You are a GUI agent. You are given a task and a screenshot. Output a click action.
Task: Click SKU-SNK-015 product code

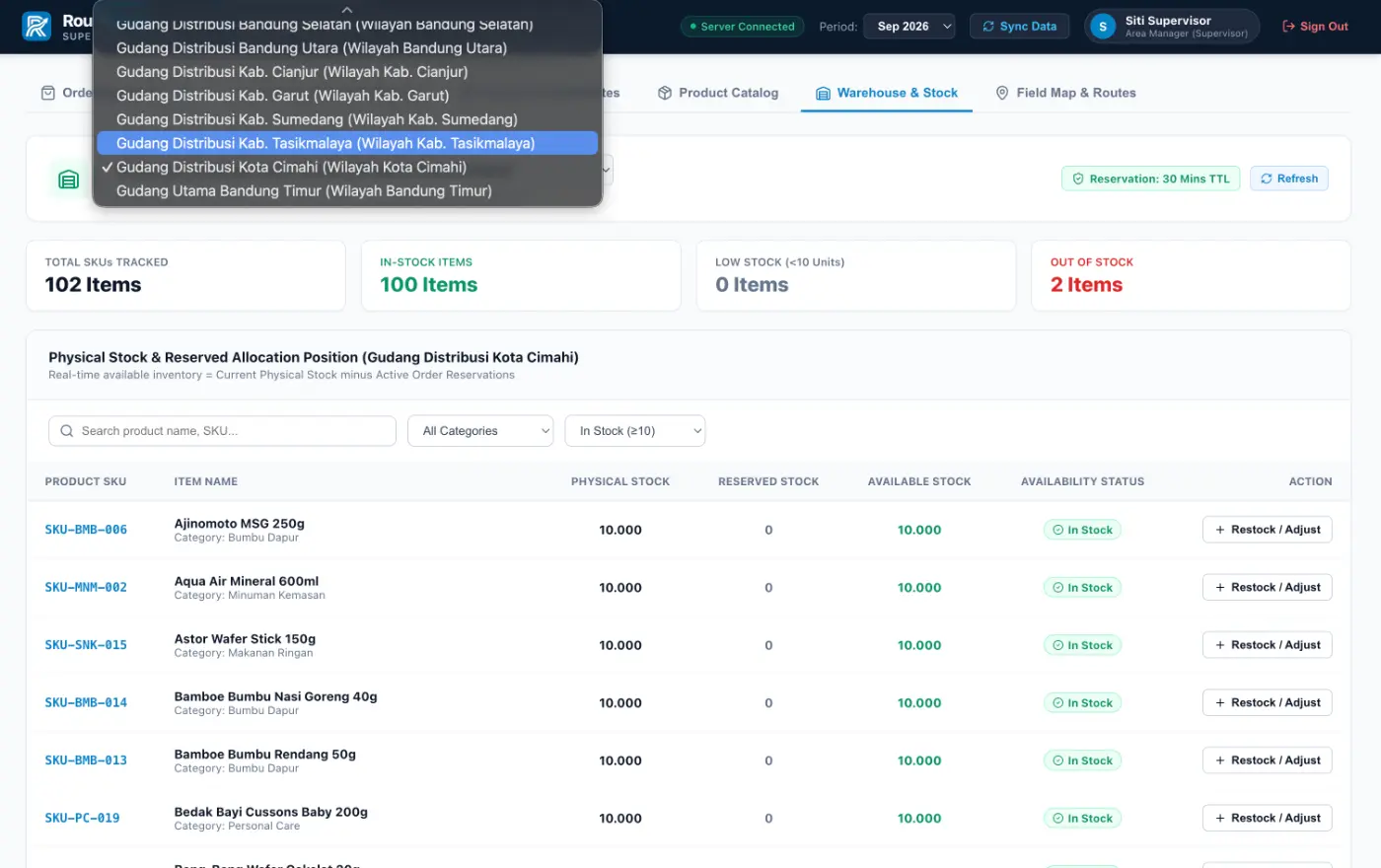tap(86, 645)
